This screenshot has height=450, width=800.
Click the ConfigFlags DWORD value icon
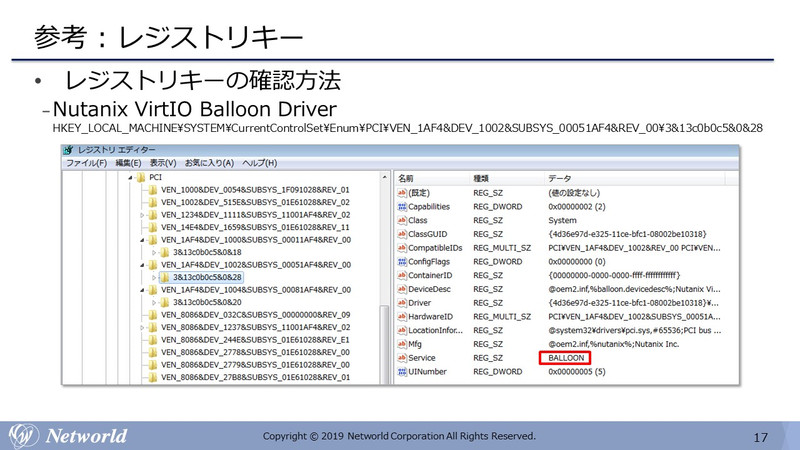(402, 262)
